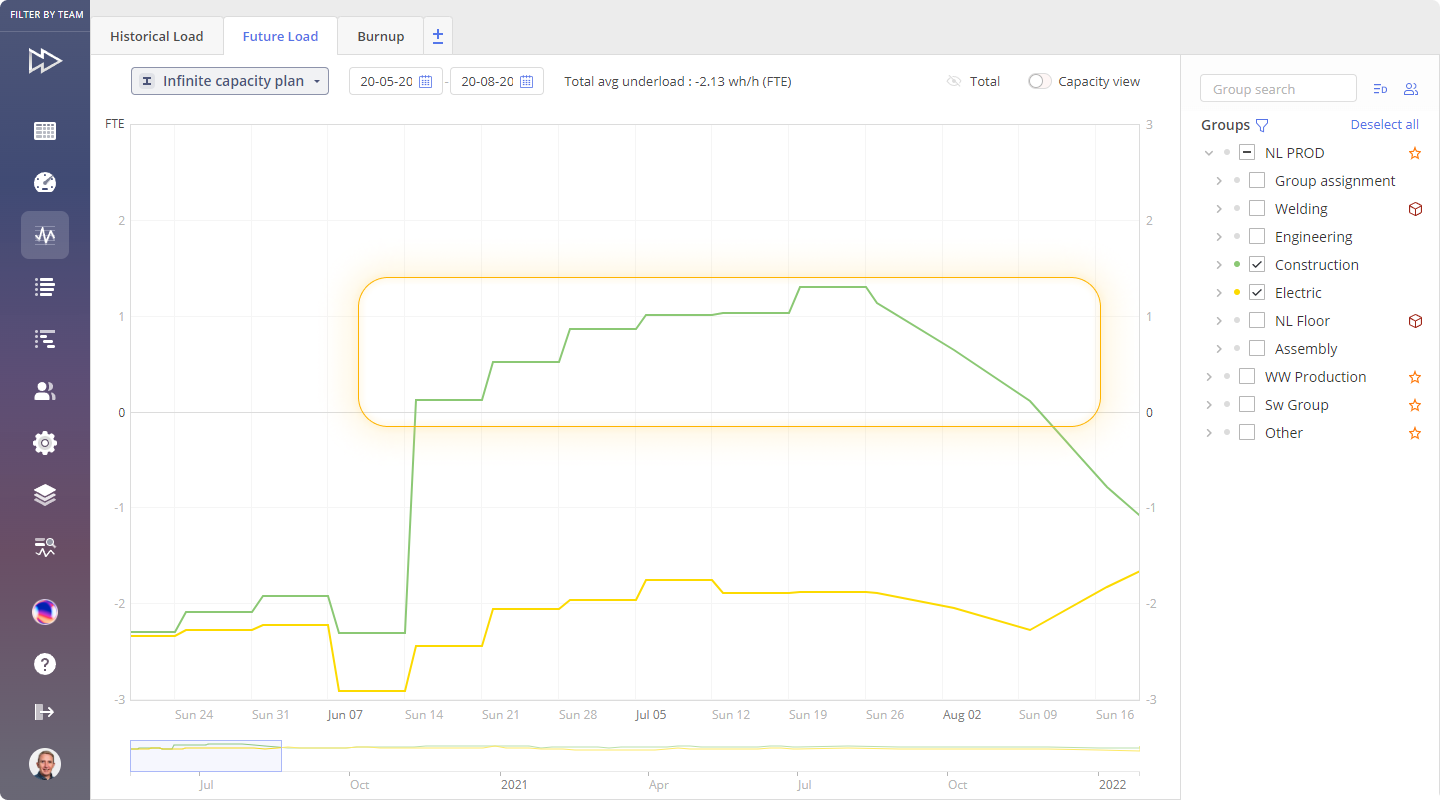This screenshot has width=1440, height=800.
Task: Open the settings gear in sidebar
Action: (x=45, y=443)
